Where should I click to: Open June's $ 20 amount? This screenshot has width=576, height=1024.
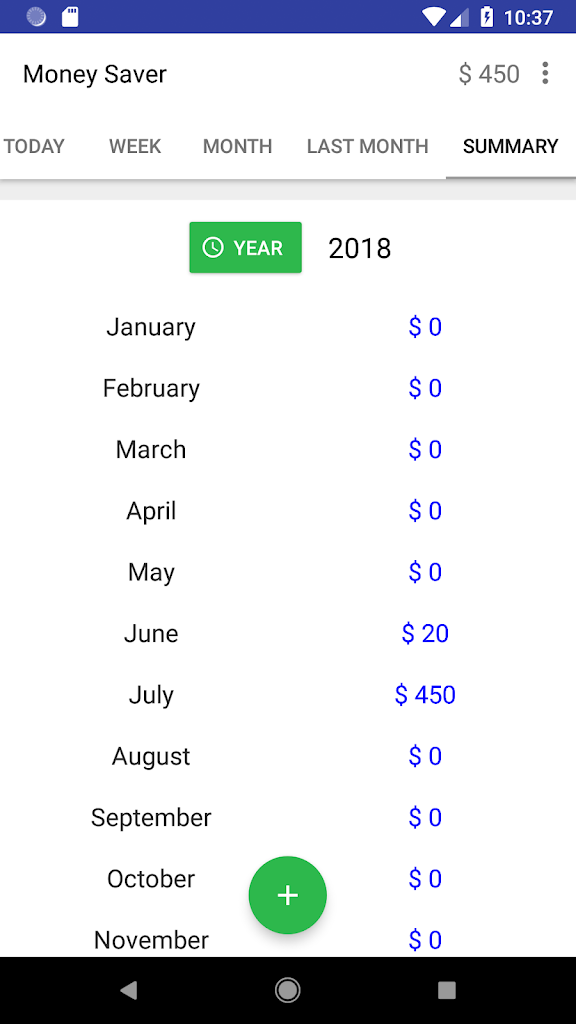425,633
